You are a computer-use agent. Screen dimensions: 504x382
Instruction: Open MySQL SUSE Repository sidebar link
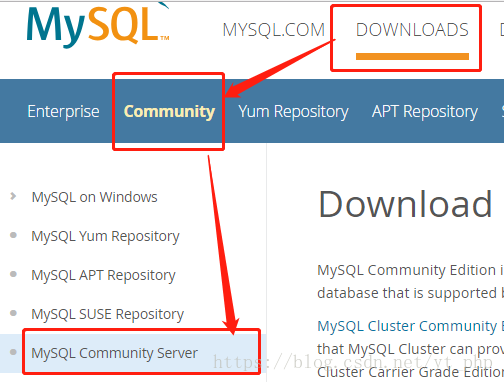tap(107, 314)
